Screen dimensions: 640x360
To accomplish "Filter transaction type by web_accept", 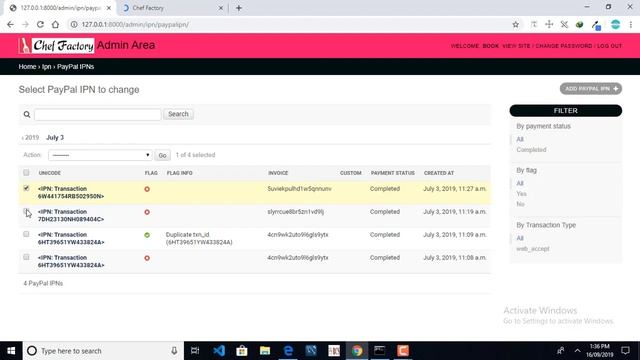I will (533, 249).
